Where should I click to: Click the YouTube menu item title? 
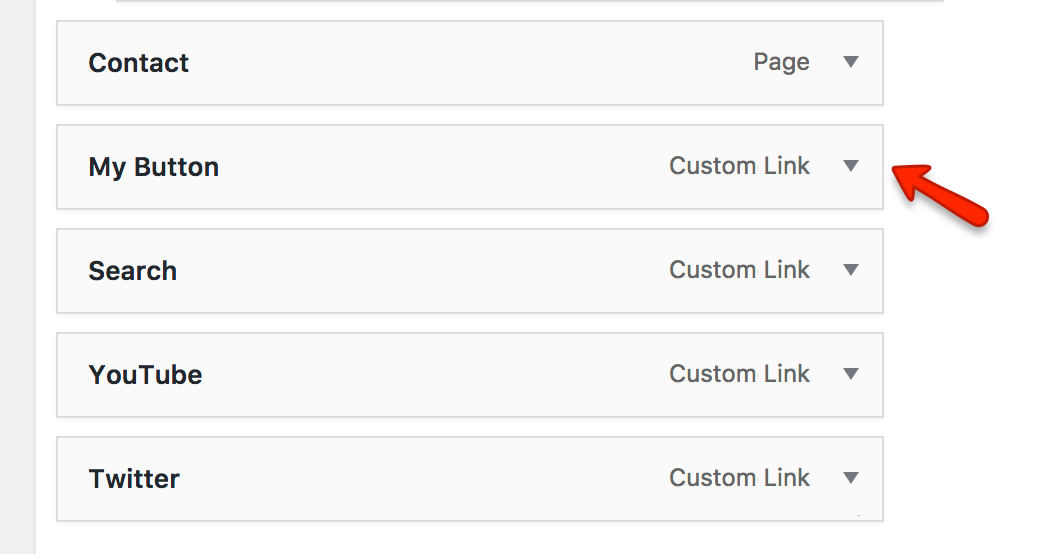(x=145, y=375)
